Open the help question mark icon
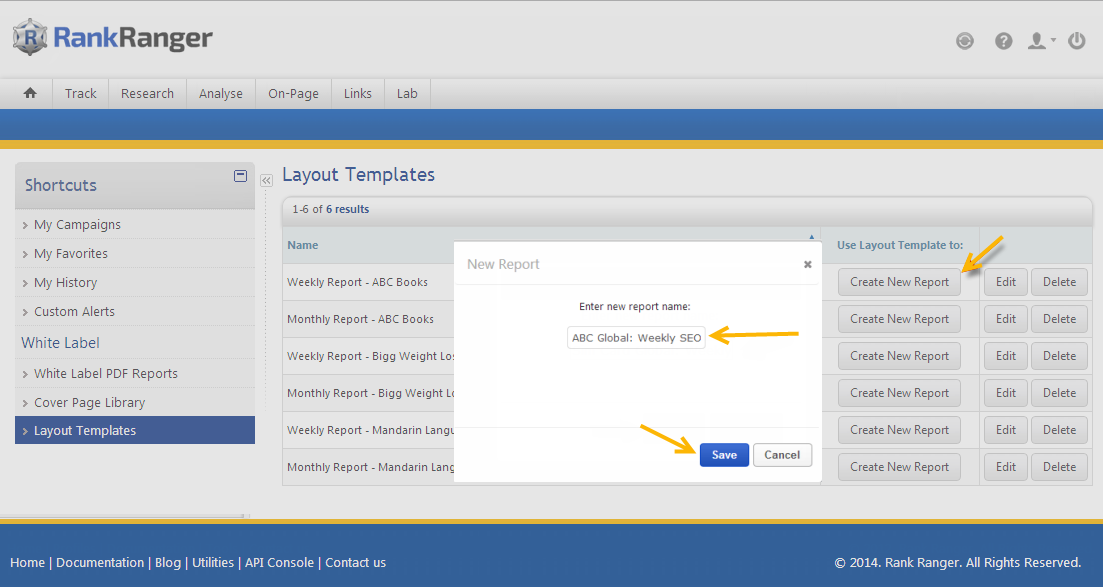 coord(1003,41)
